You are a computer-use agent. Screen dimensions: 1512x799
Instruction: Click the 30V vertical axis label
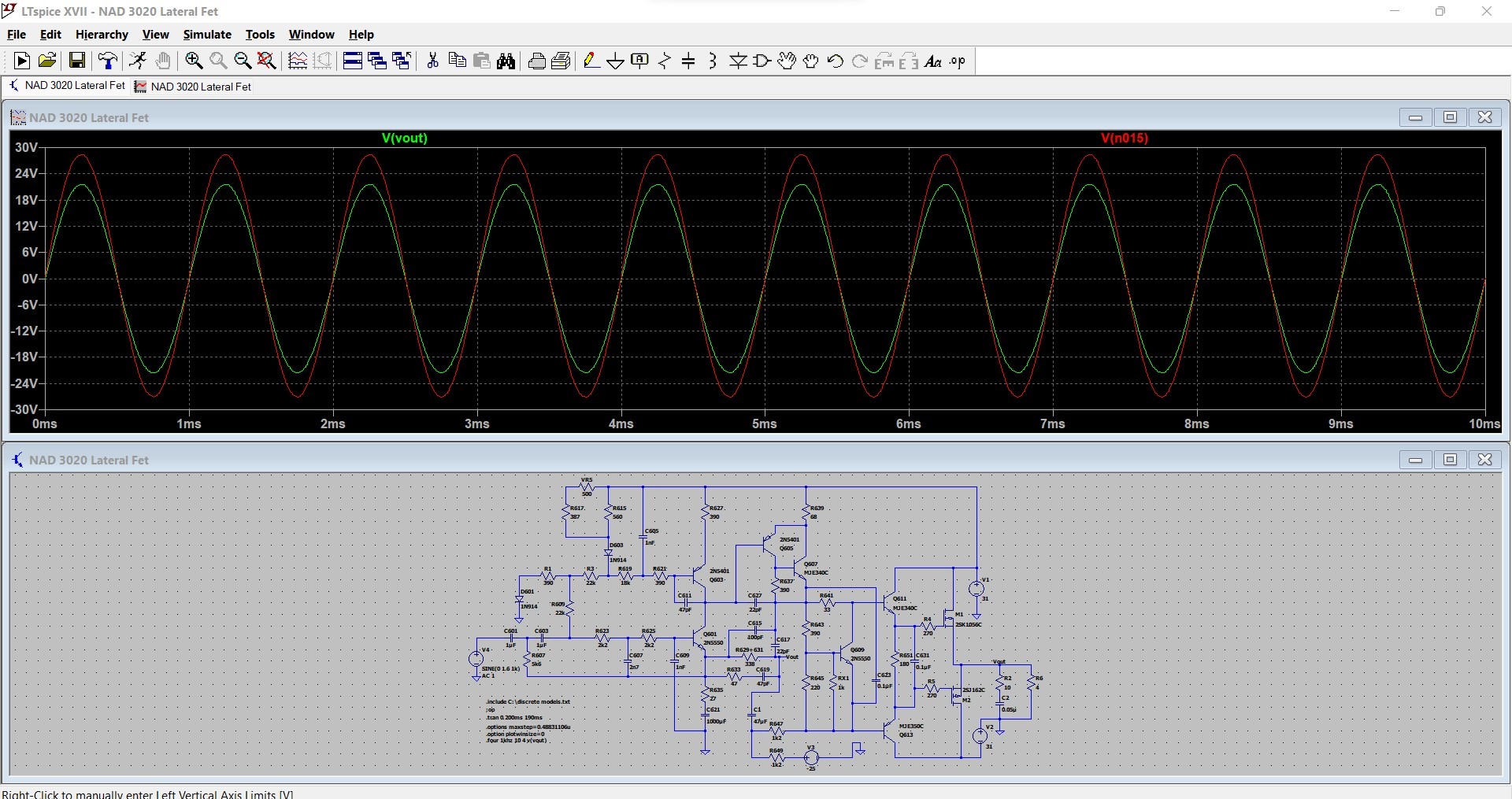click(26, 147)
